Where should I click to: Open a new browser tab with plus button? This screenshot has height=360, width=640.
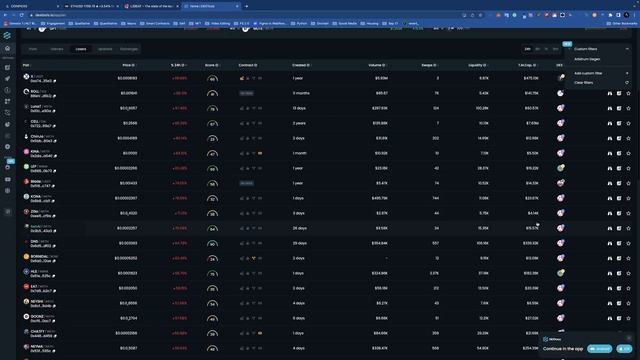247,6
